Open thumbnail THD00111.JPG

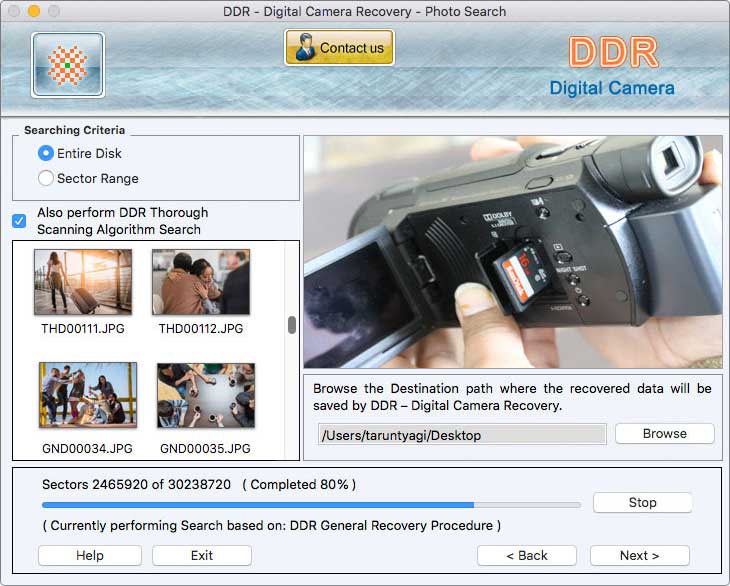click(x=83, y=283)
